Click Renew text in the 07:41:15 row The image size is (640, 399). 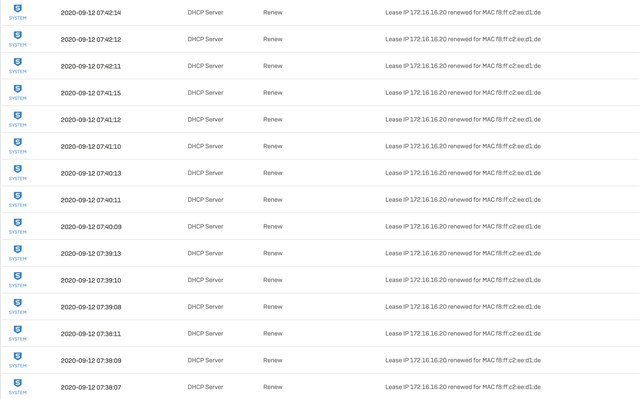273,93
